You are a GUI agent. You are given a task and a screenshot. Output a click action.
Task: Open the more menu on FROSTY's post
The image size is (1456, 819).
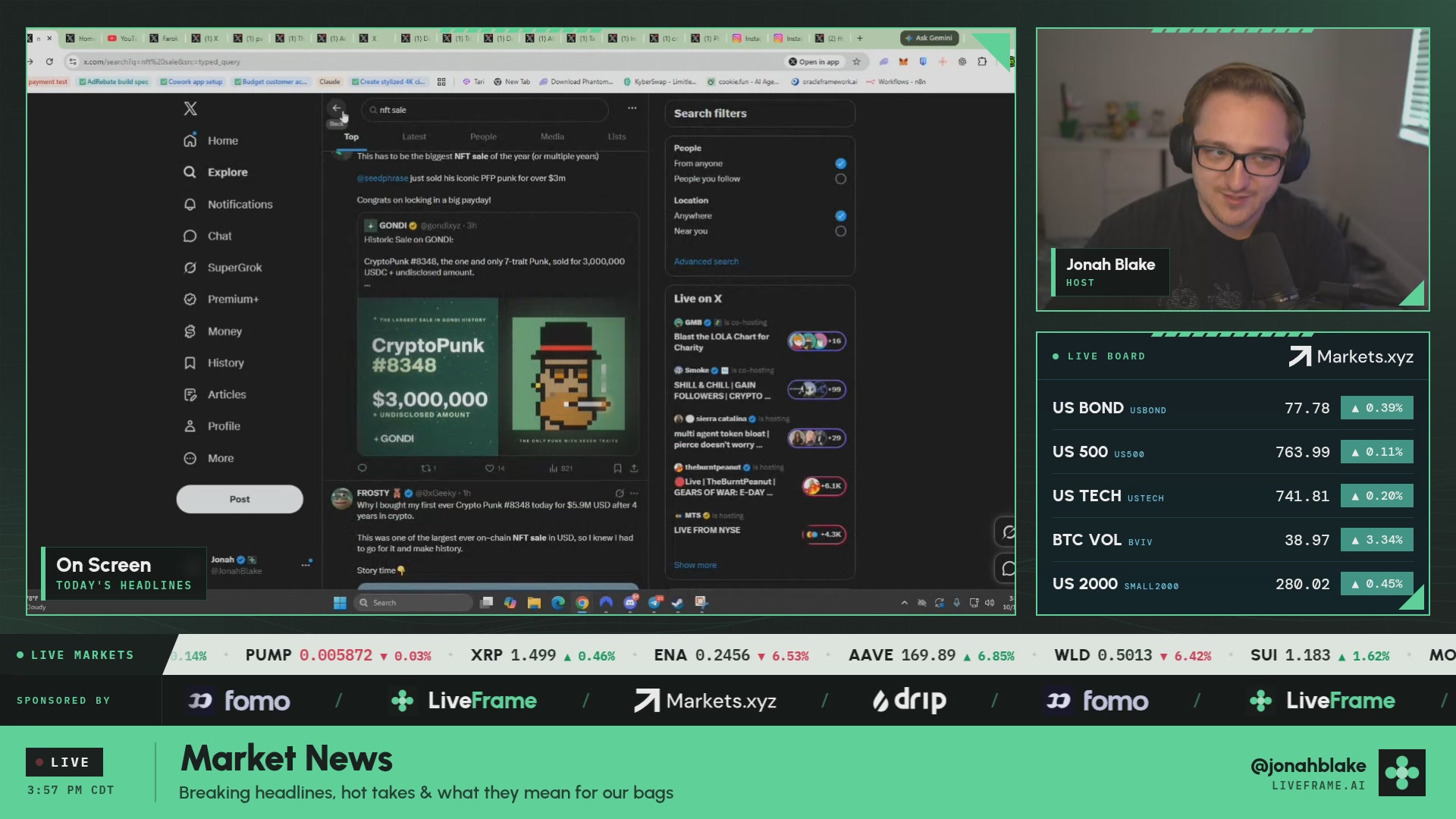tap(635, 493)
